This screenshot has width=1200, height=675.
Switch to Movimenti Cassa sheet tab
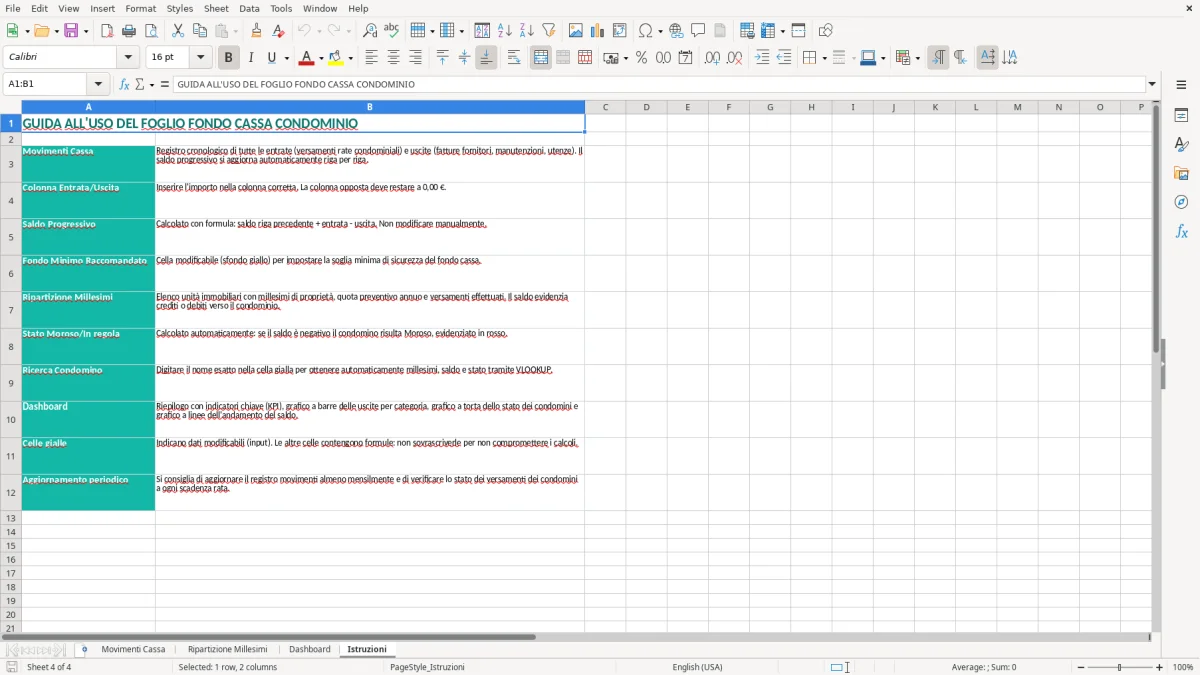tap(133, 649)
